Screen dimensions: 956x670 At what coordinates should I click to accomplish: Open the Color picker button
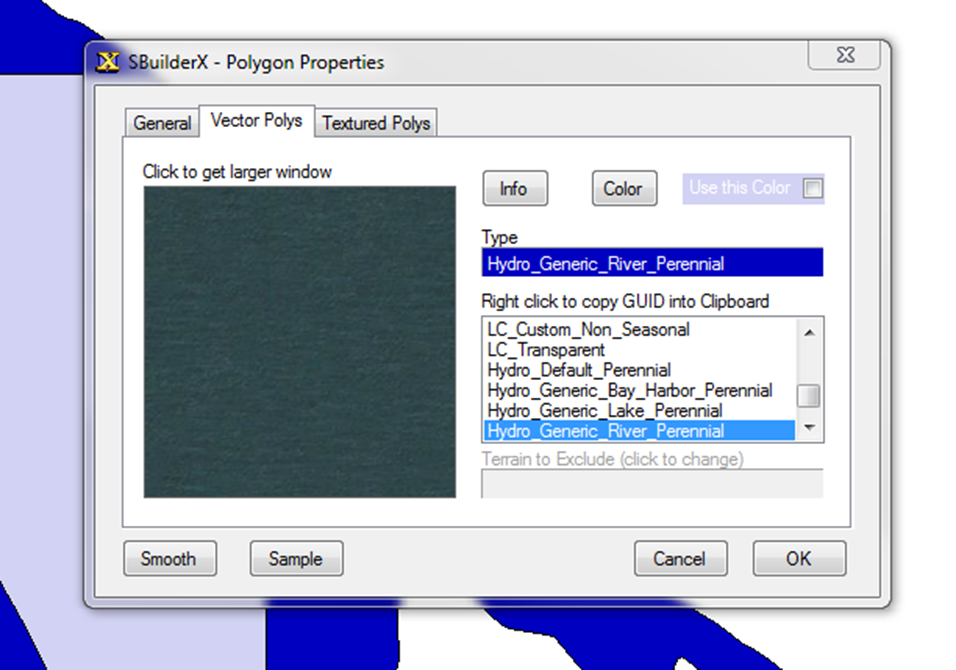pyautogui.click(x=623, y=189)
